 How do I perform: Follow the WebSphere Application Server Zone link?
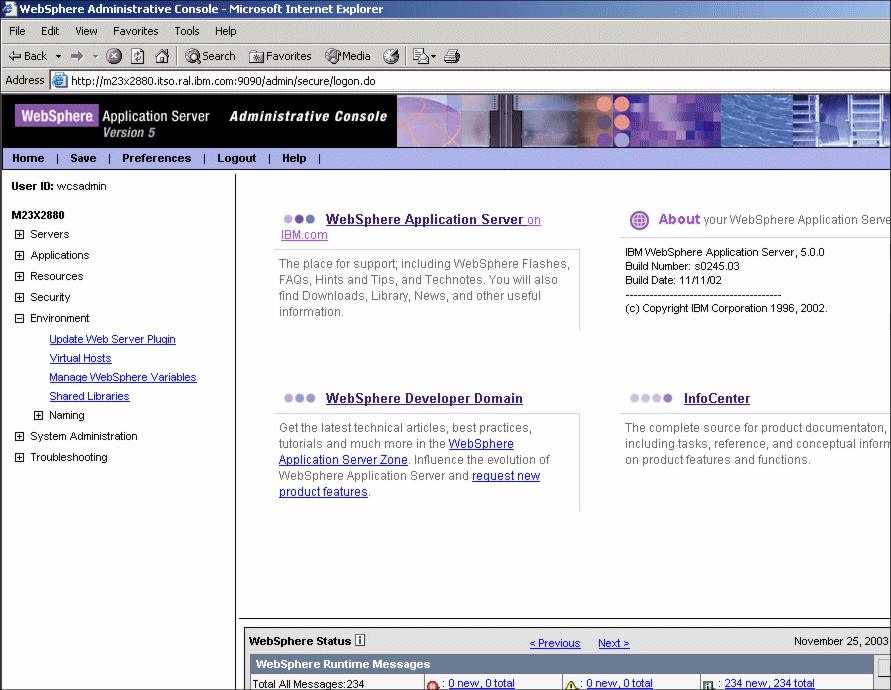click(x=396, y=452)
